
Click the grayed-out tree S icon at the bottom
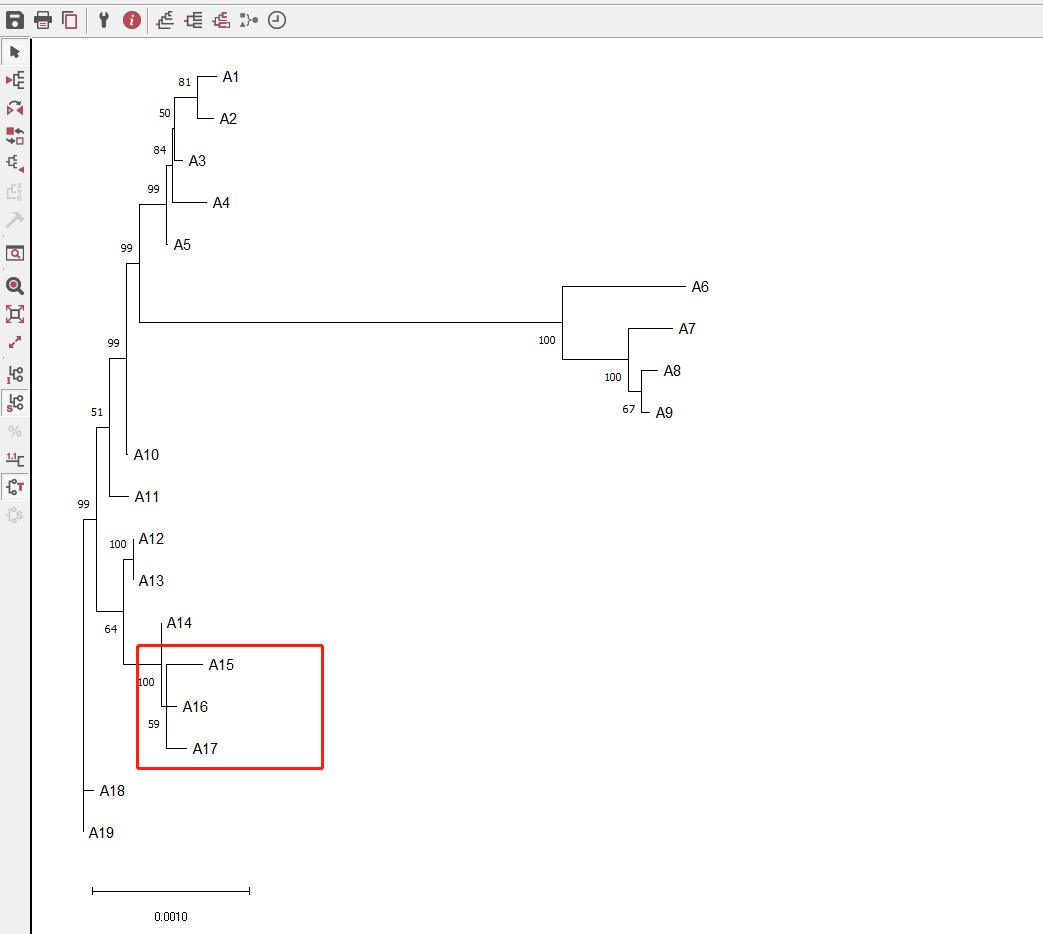click(15, 515)
